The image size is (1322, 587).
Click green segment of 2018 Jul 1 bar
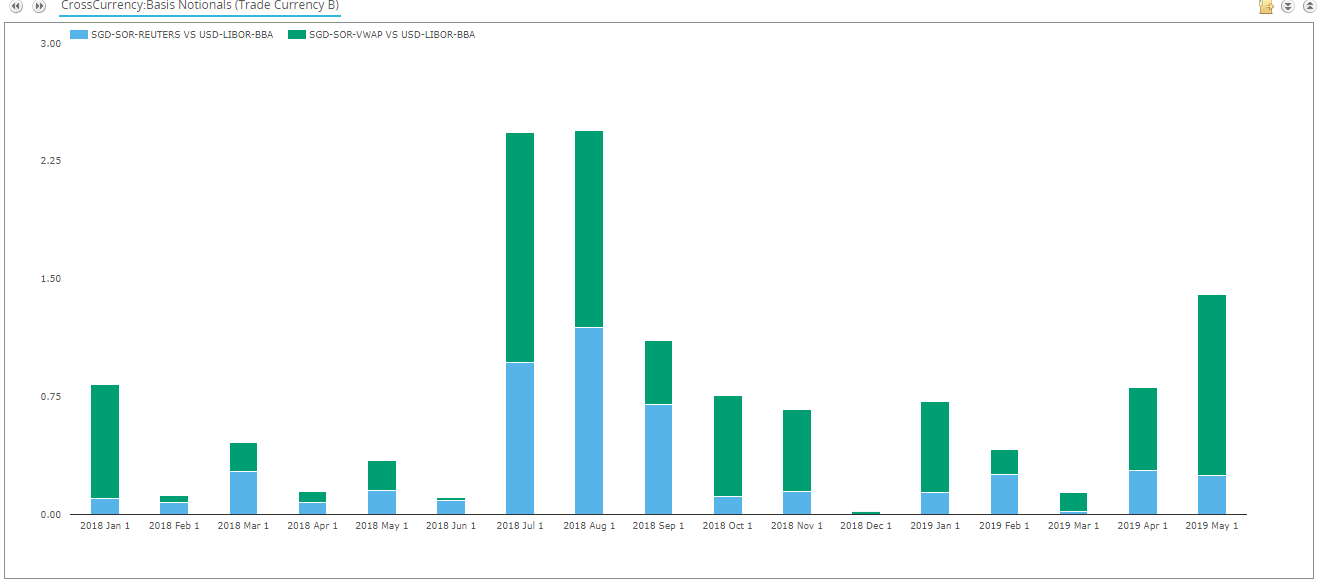click(x=520, y=247)
